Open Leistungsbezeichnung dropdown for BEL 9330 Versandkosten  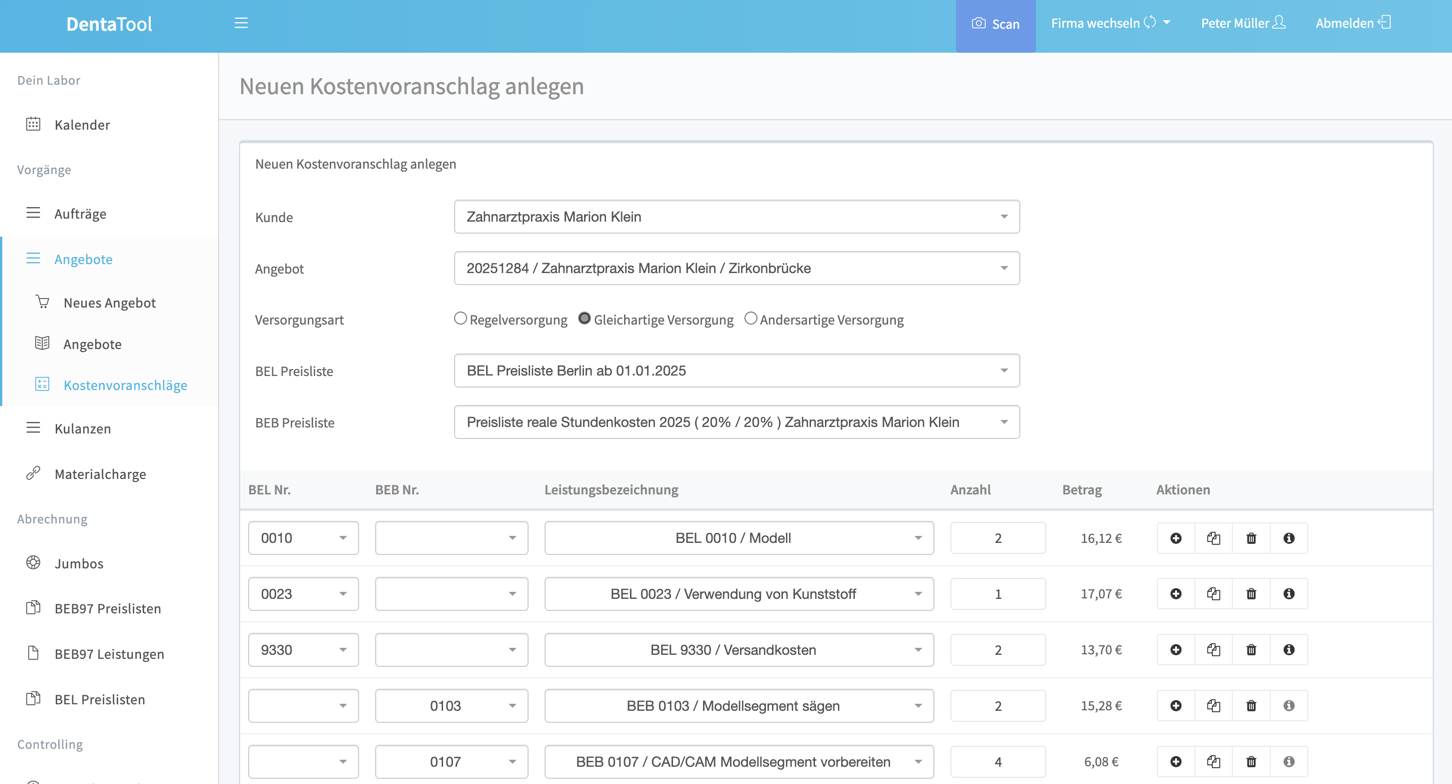[x=738, y=650]
